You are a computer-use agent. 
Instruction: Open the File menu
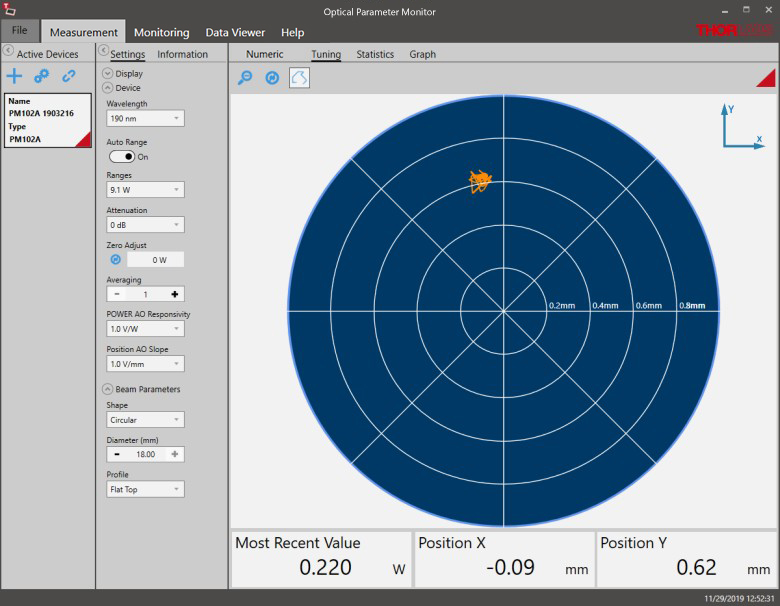[x=20, y=31]
